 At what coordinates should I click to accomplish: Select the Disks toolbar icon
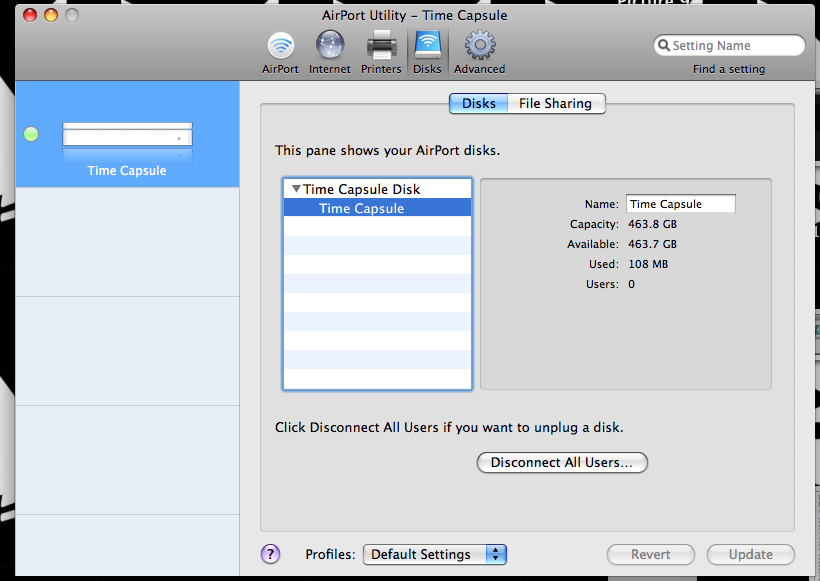(427, 52)
